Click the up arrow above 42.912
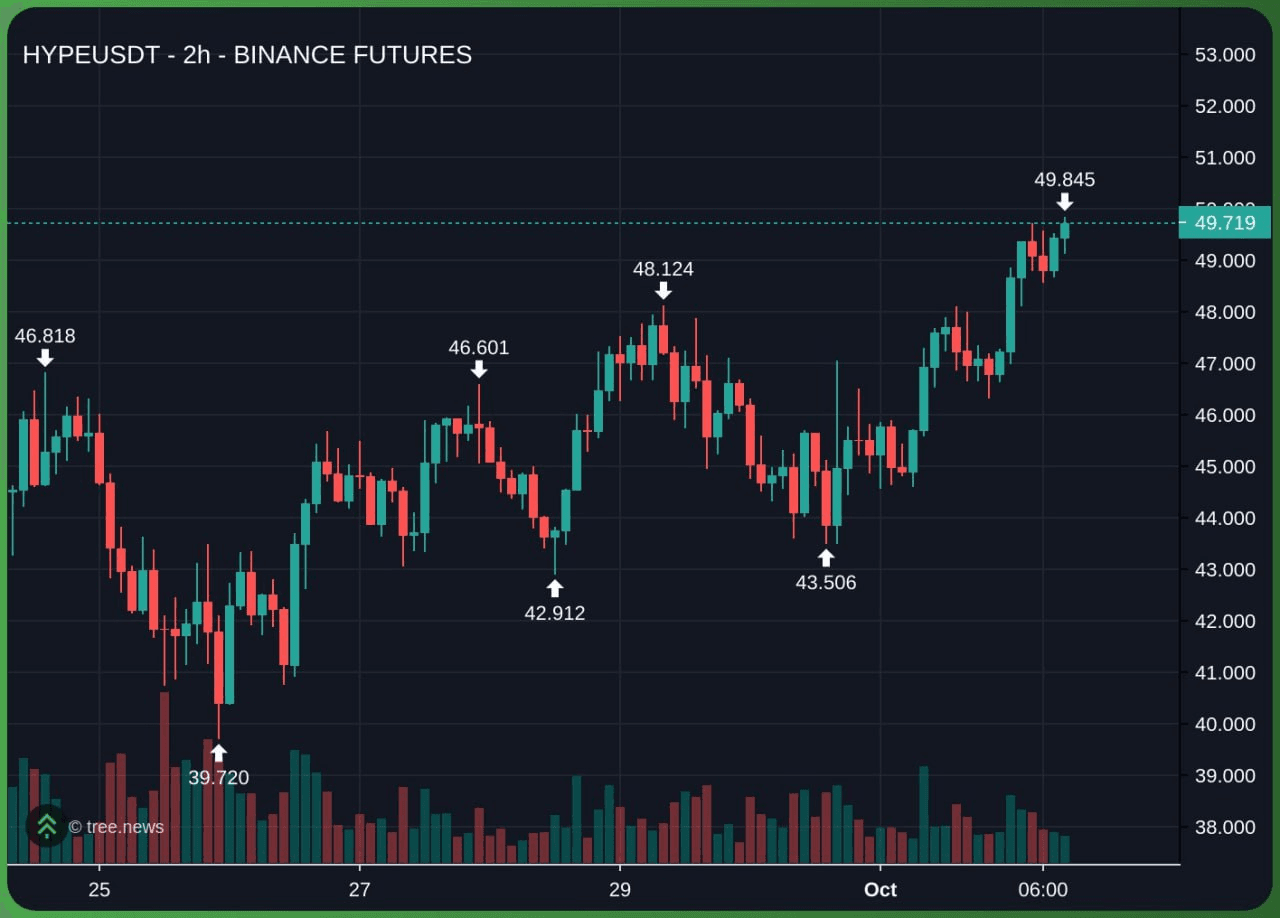This screenshot has width=1280, height=918. pyautogui.click(x=555, y=588)
